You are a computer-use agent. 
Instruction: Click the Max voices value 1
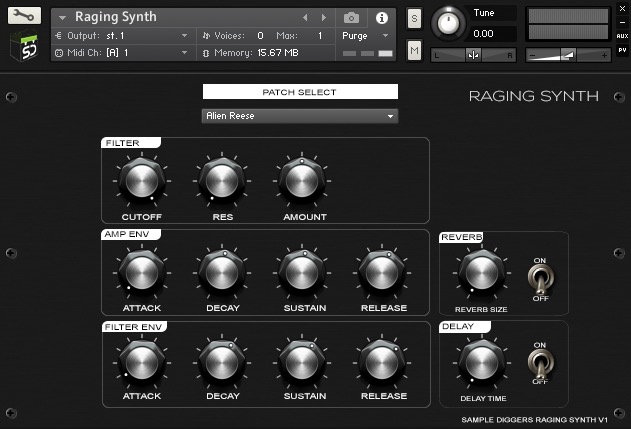pos(320,36)
